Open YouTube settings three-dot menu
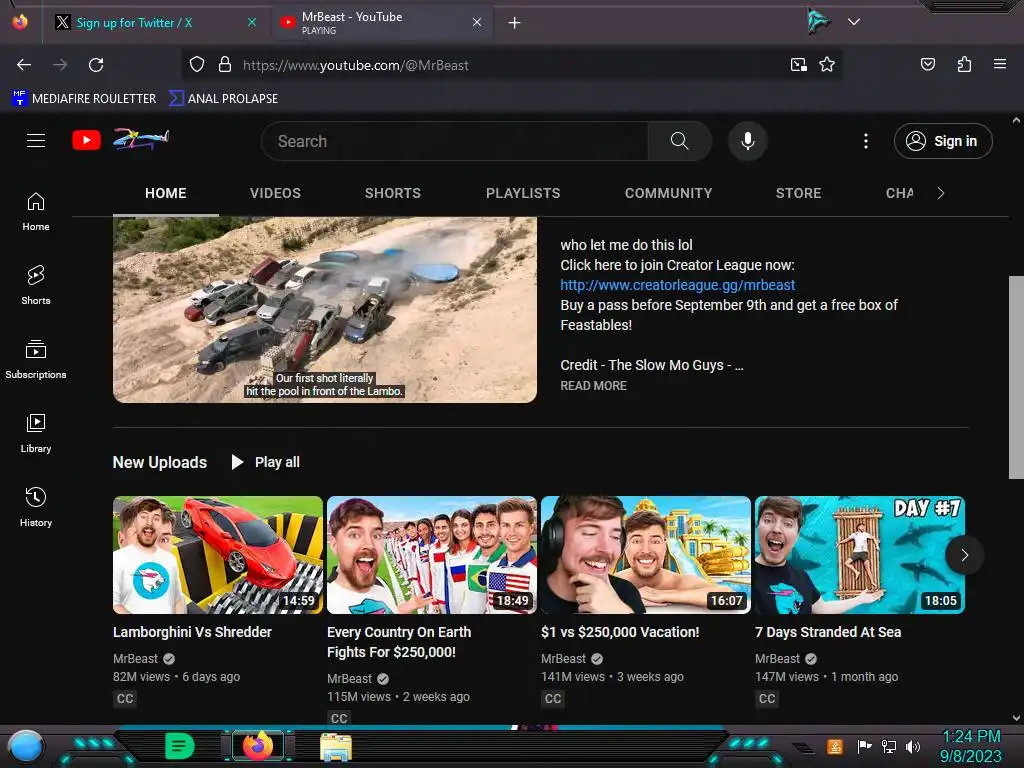The height and width of the screenshot is (768, 1024). [866, 141]
